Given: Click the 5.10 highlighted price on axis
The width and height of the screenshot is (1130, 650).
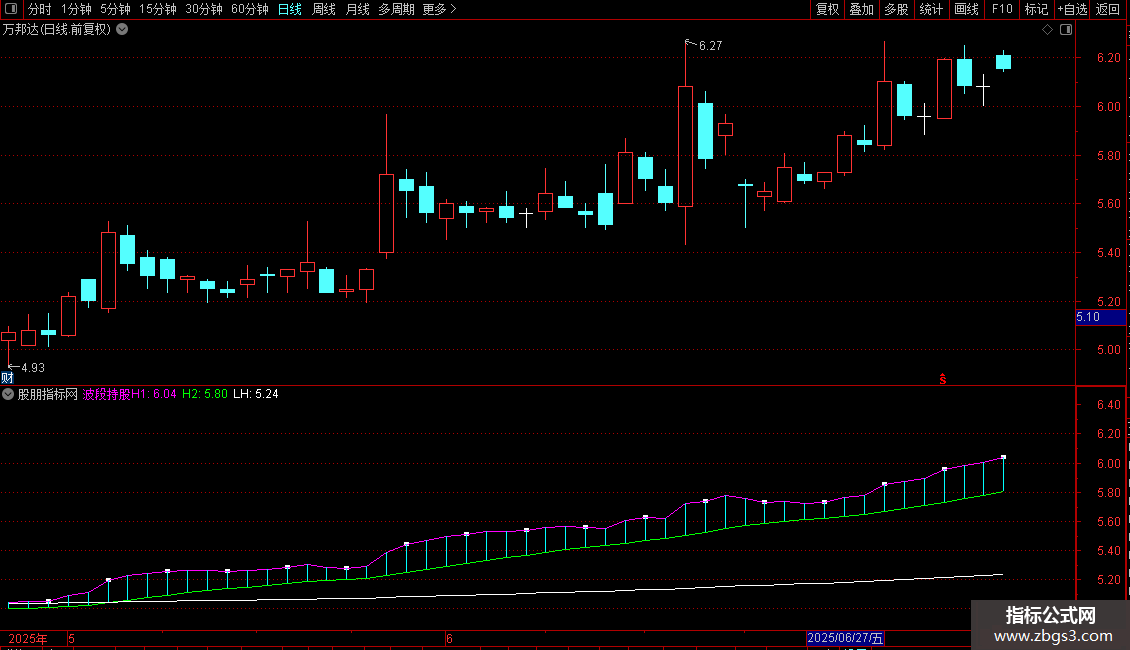Looking at the screenshot, I should pyautogui.click(x=1100, y=317).
